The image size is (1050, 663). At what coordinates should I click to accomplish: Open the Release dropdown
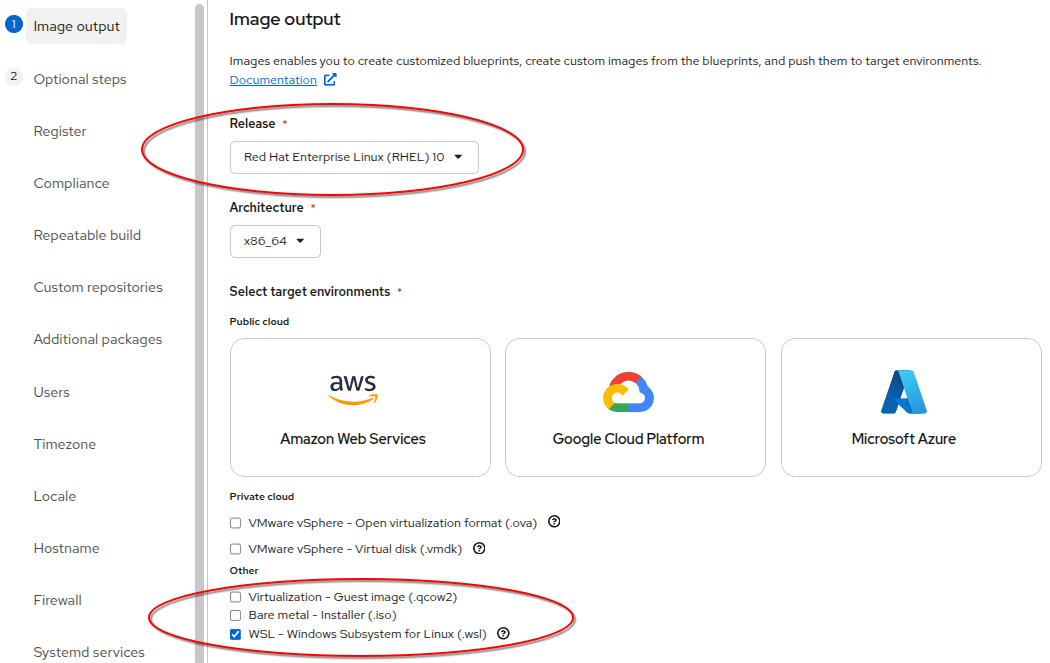coord(354,157)
